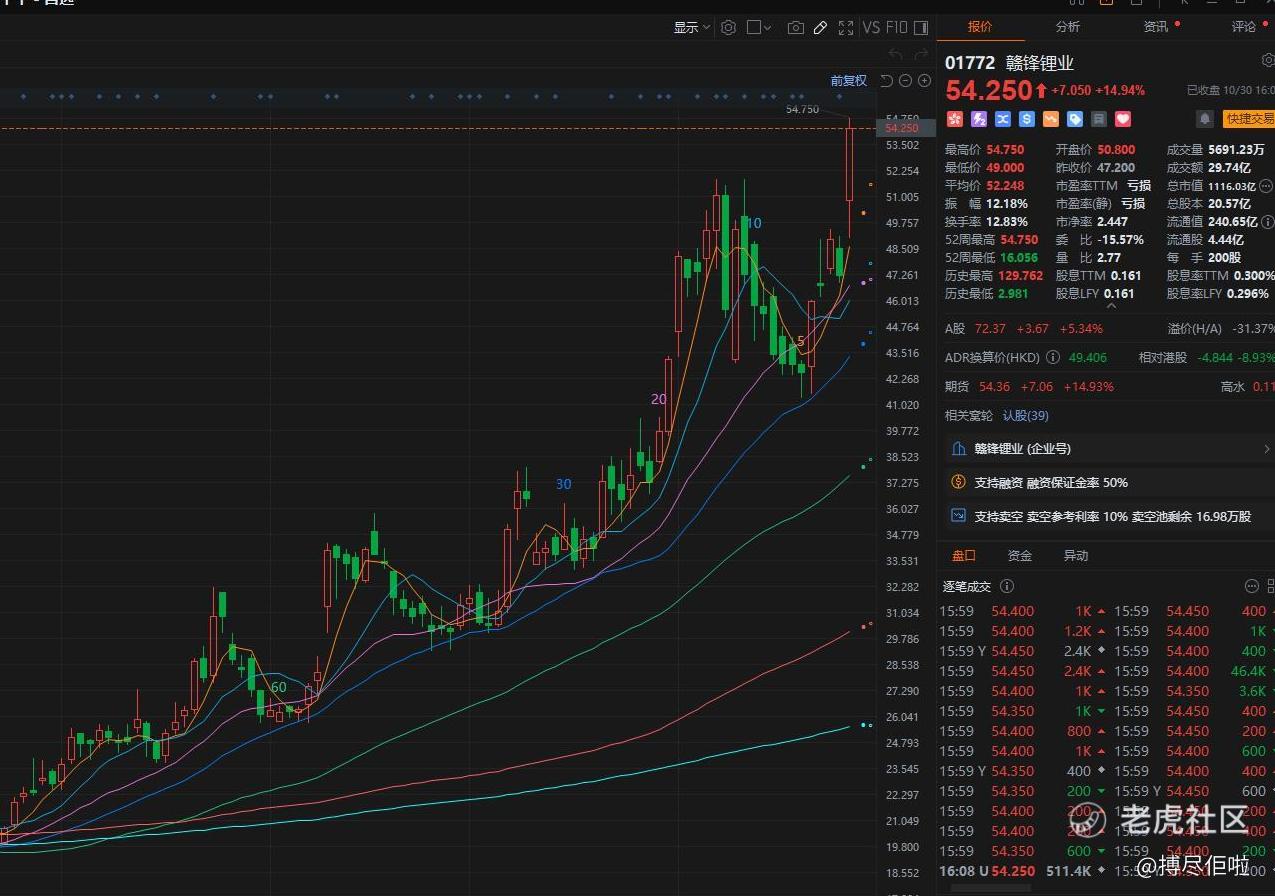Screen dimensions: 1275x896
Task: Click the grid layout icon in 逐笔成交
Action: click(x=1269, y=586)
